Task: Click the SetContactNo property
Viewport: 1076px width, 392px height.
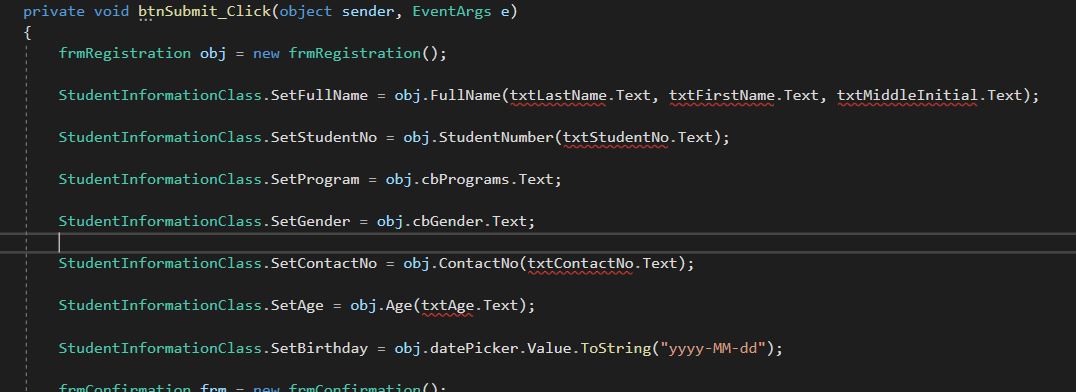Action: click(324, 263)
